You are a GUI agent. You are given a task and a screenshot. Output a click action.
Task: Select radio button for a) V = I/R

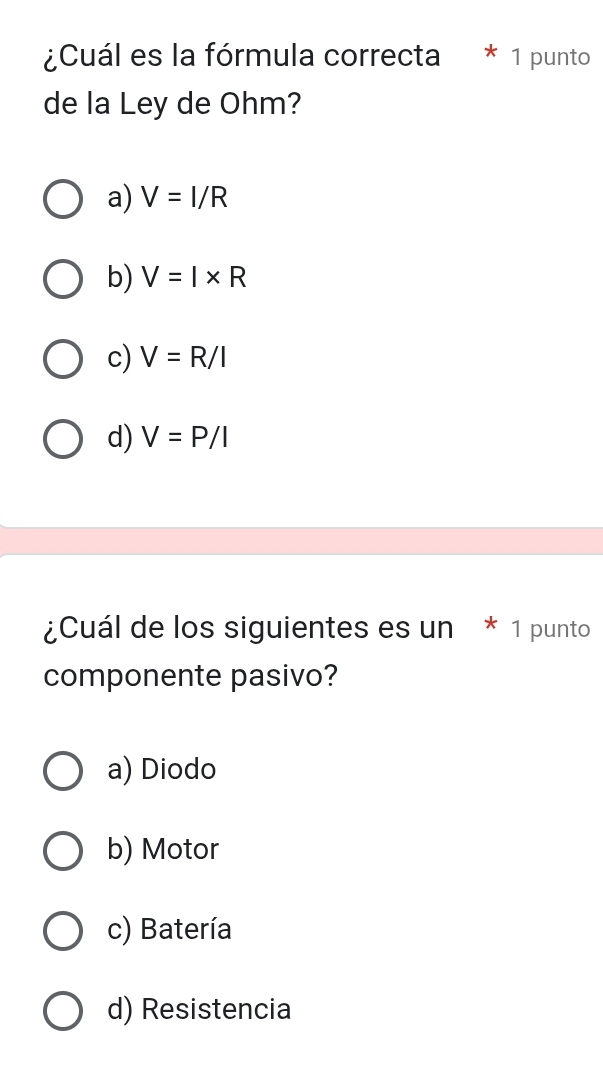63,199
